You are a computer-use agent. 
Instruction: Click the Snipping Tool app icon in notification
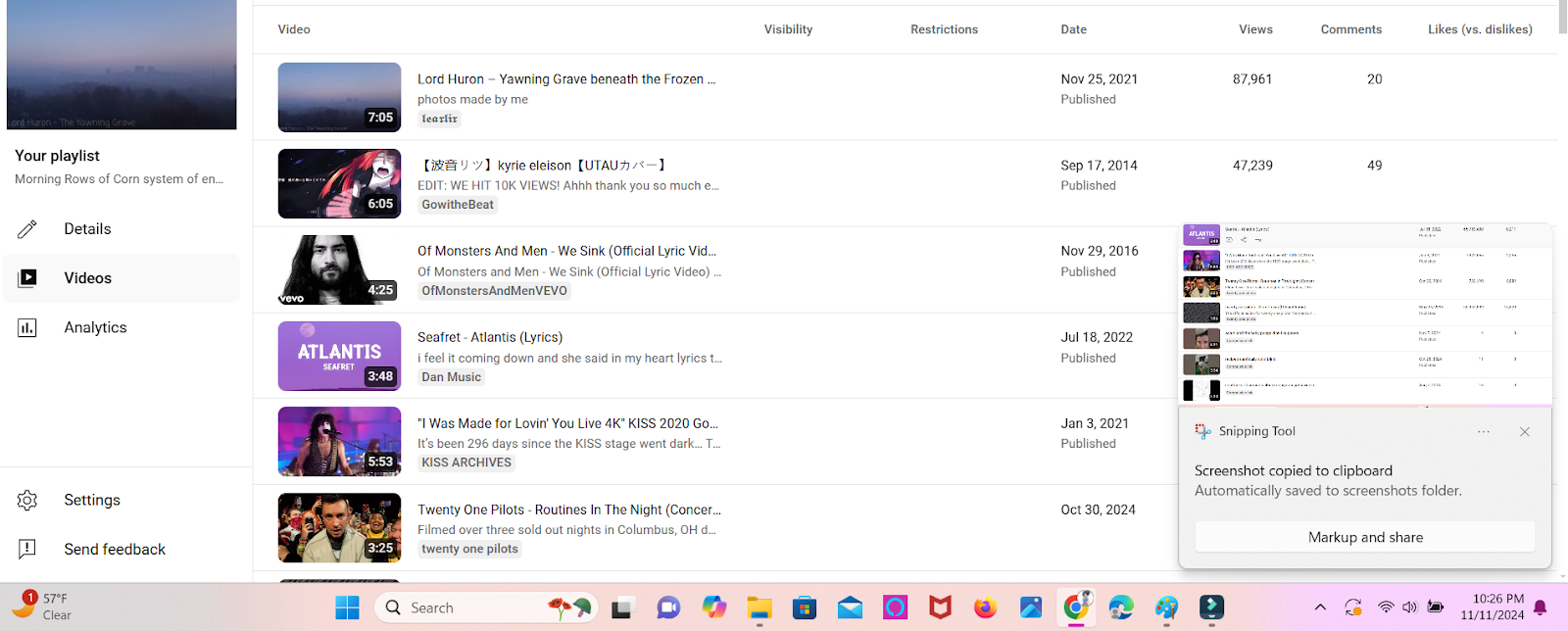pyautogui.click(x=1202, y=431)
